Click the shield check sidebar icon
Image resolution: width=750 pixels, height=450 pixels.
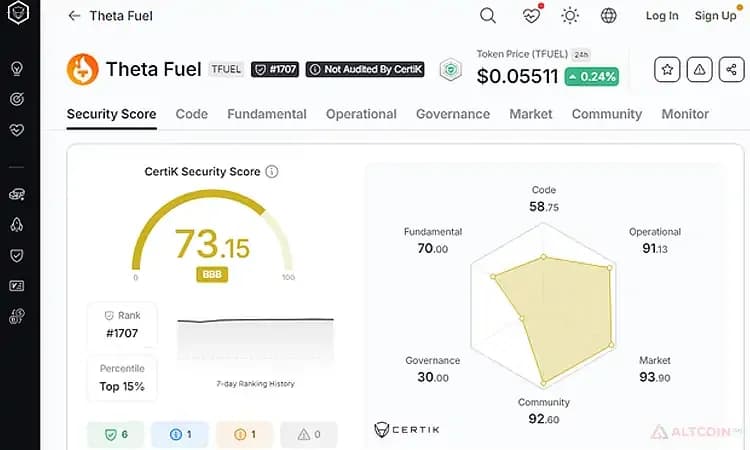point(17,255)
